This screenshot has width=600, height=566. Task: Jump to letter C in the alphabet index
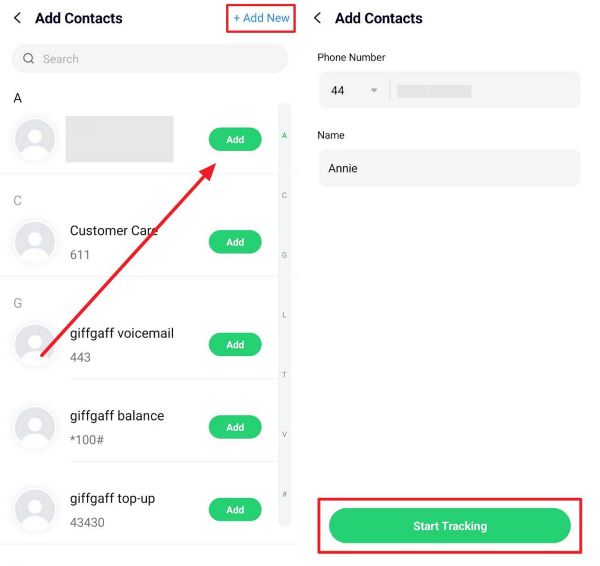(x=284, y=195)
